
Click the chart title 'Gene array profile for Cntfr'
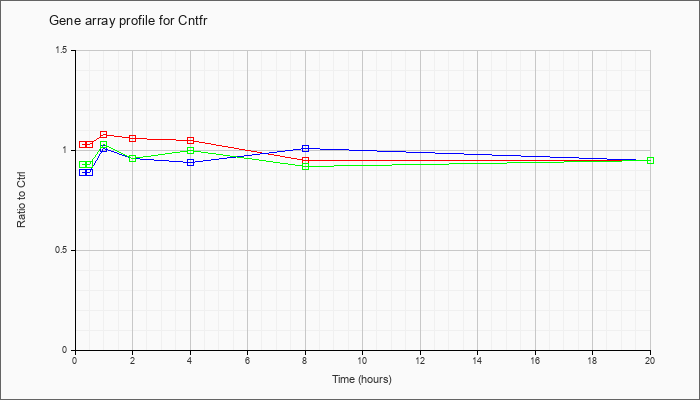tap(128, 20)
